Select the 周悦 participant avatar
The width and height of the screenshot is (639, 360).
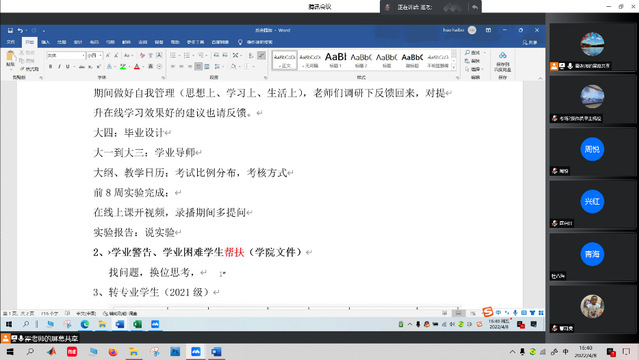(592, 149)
